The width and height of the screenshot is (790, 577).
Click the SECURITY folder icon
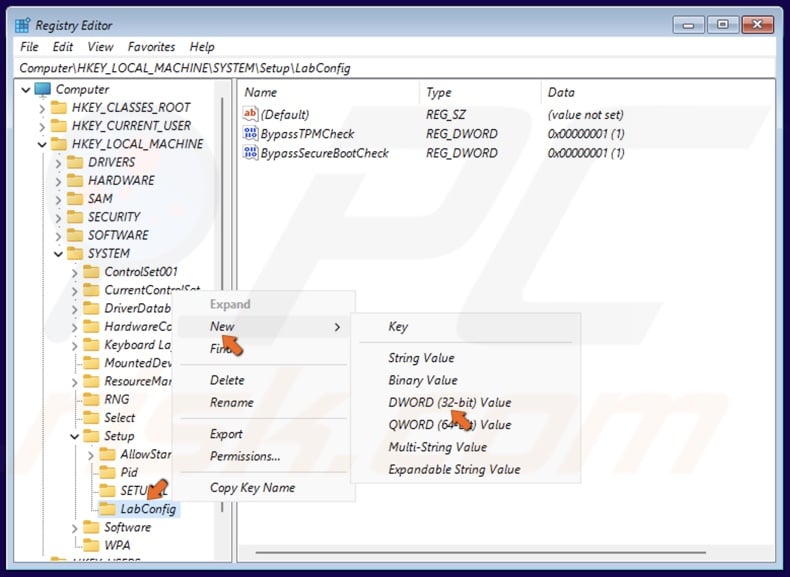(75, 217)
